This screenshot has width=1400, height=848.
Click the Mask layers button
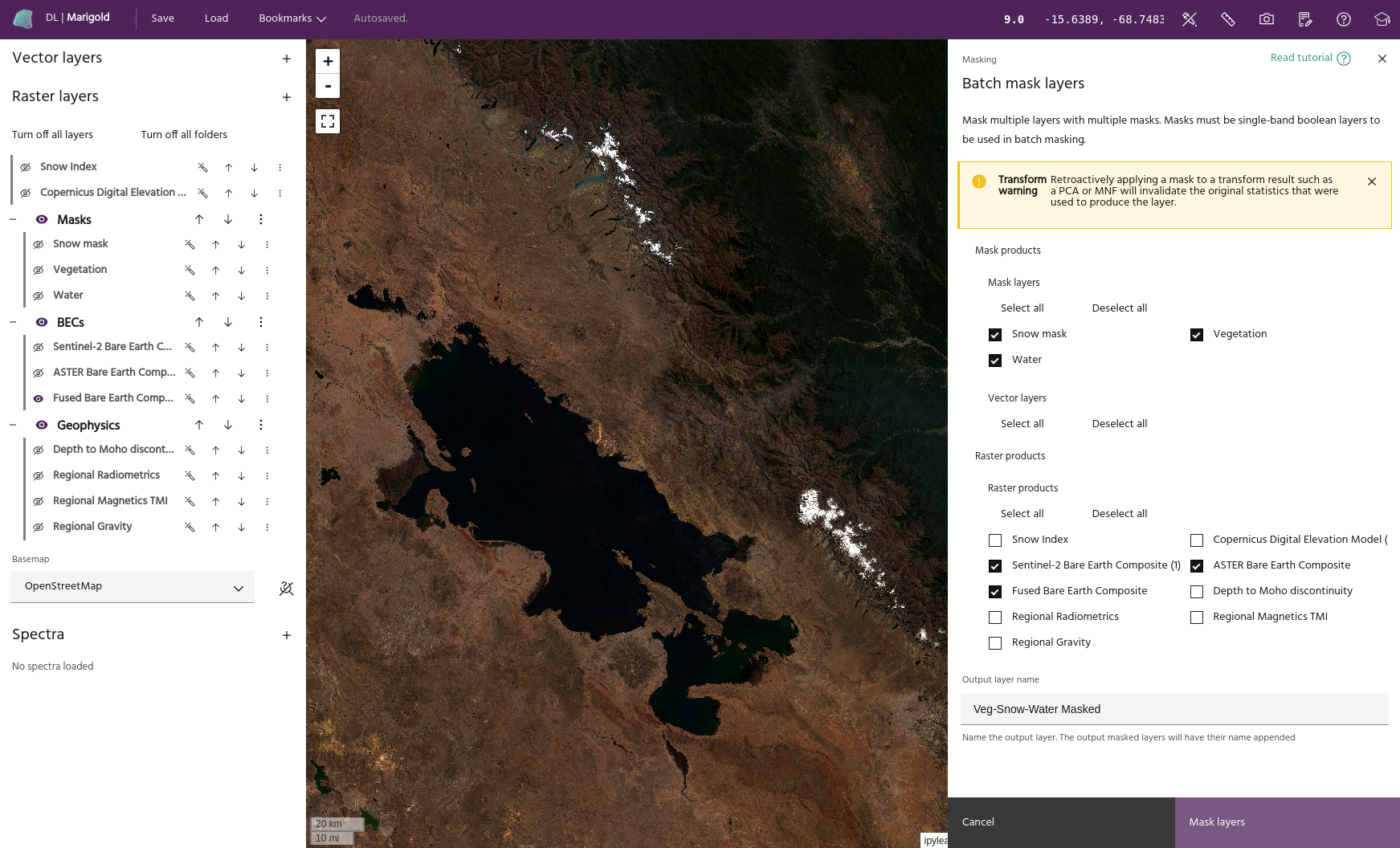[x=1287, y=822]
